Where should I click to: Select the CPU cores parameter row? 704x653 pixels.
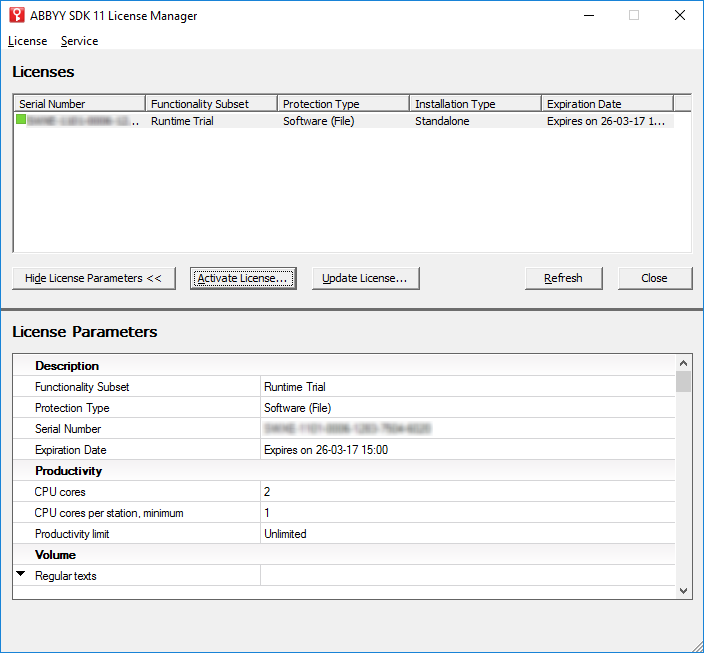(x=344, y=492)
